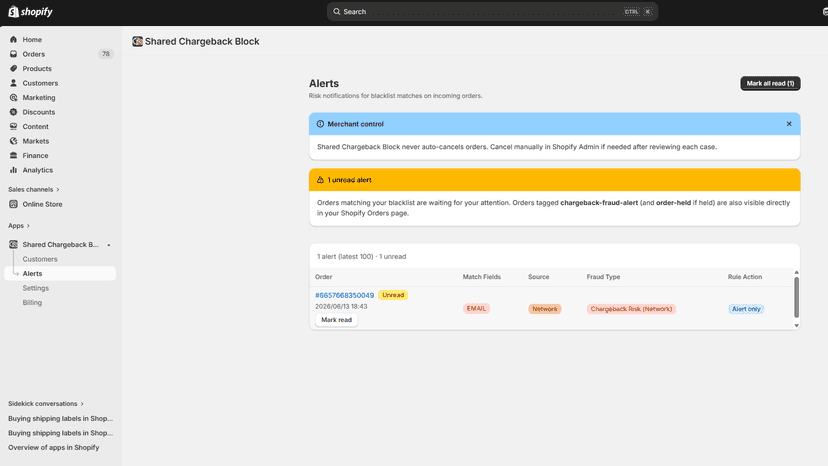Open the app's Customers subpage

click(40, 259)
